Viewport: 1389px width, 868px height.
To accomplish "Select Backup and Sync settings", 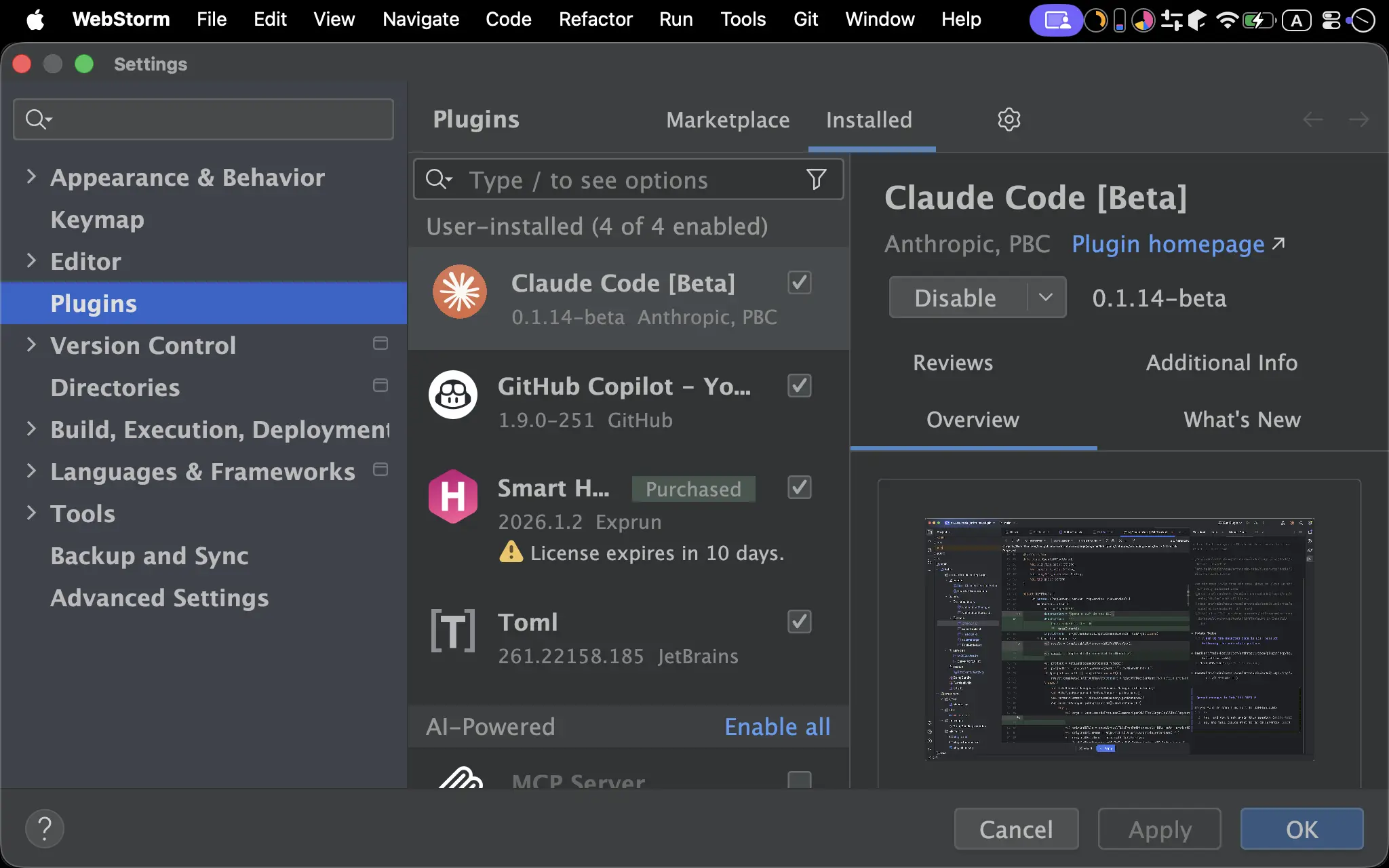I will pos(149,555).
